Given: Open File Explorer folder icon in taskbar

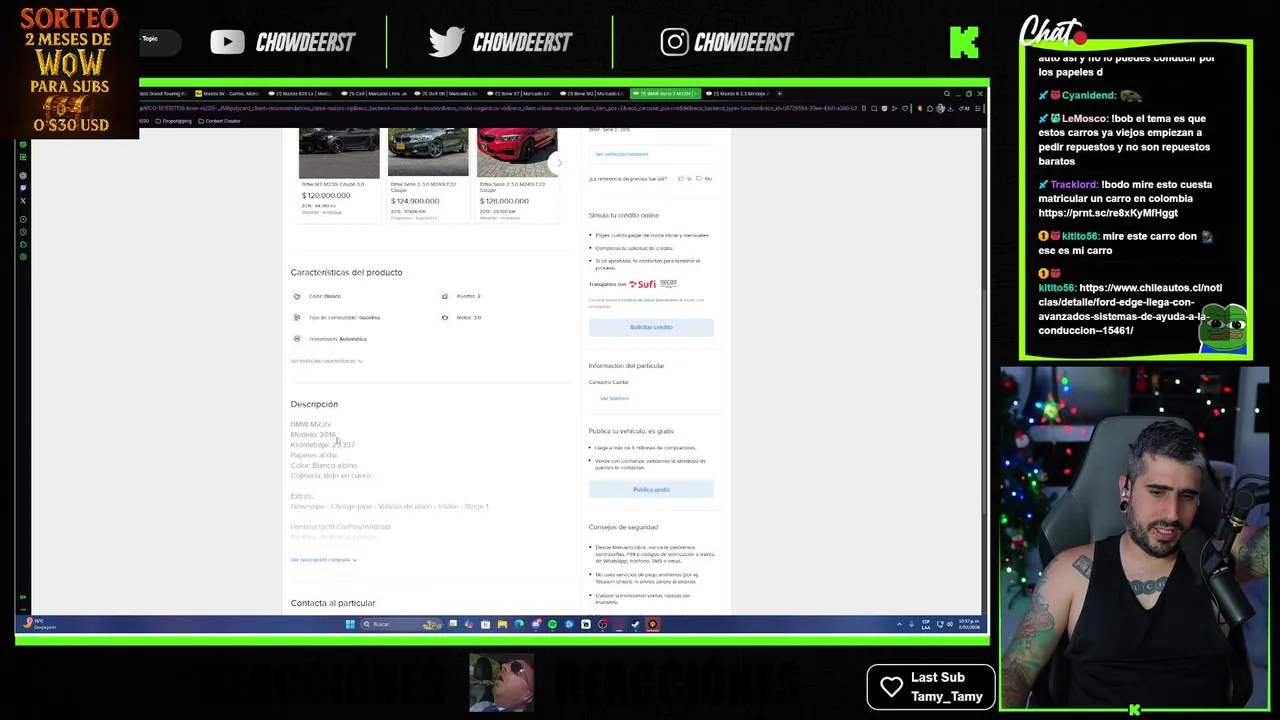Looking at the screenshot, I should pyautogui.click(x=502, y=624).
